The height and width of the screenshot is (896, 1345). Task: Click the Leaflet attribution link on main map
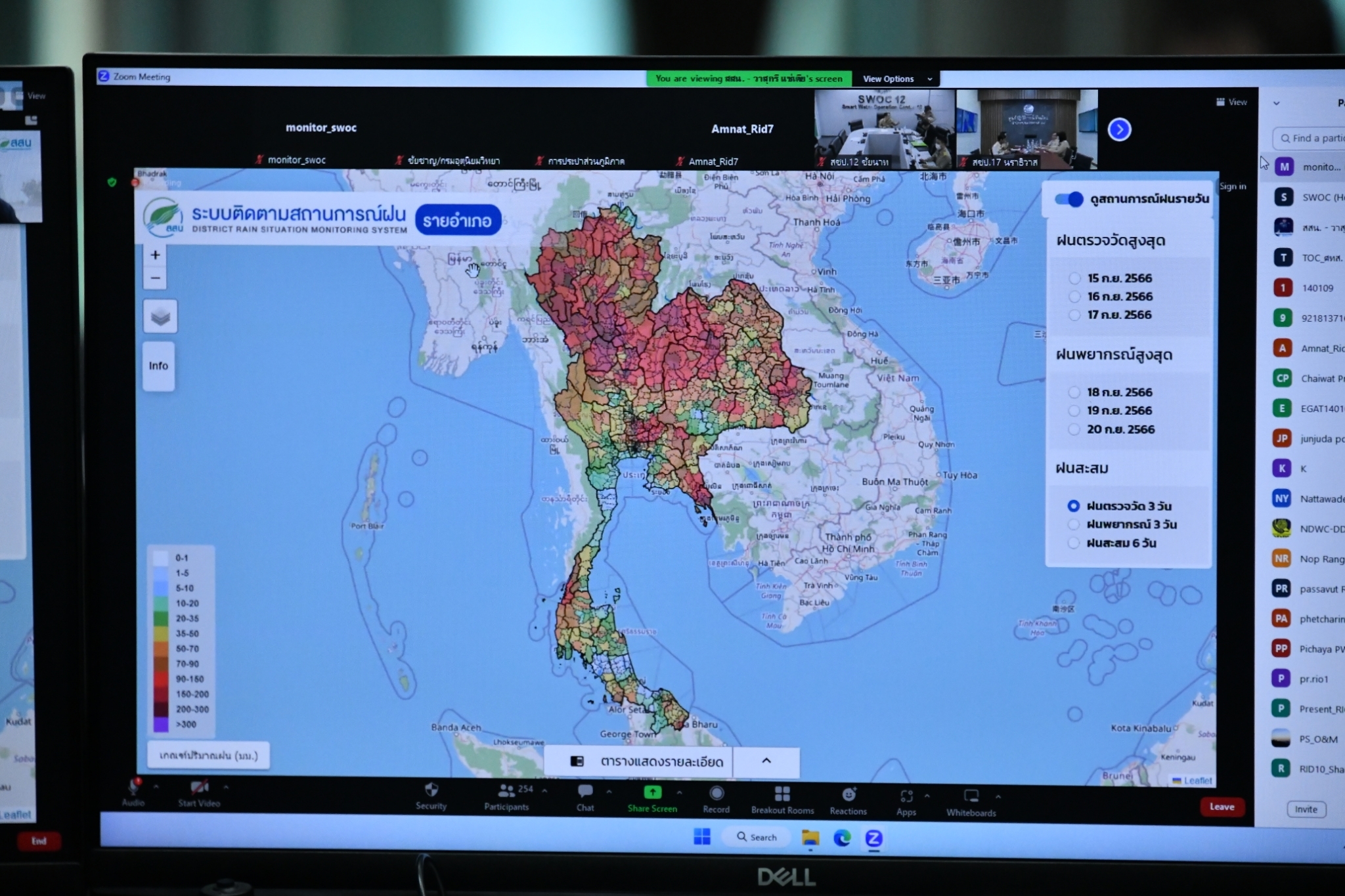[x=1199, y=780]
